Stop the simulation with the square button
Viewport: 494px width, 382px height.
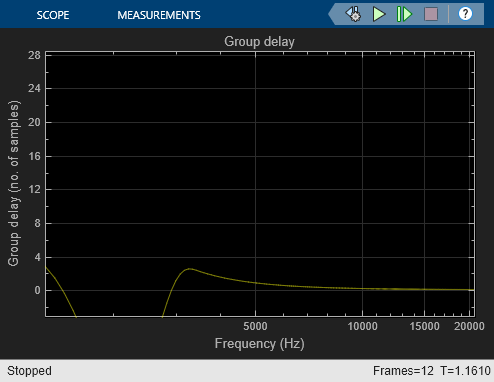(431, 14)
